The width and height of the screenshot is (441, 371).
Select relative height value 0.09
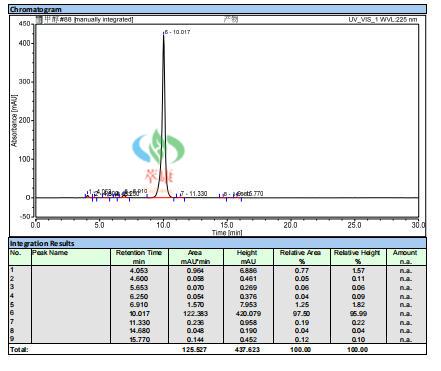(358, 296)
